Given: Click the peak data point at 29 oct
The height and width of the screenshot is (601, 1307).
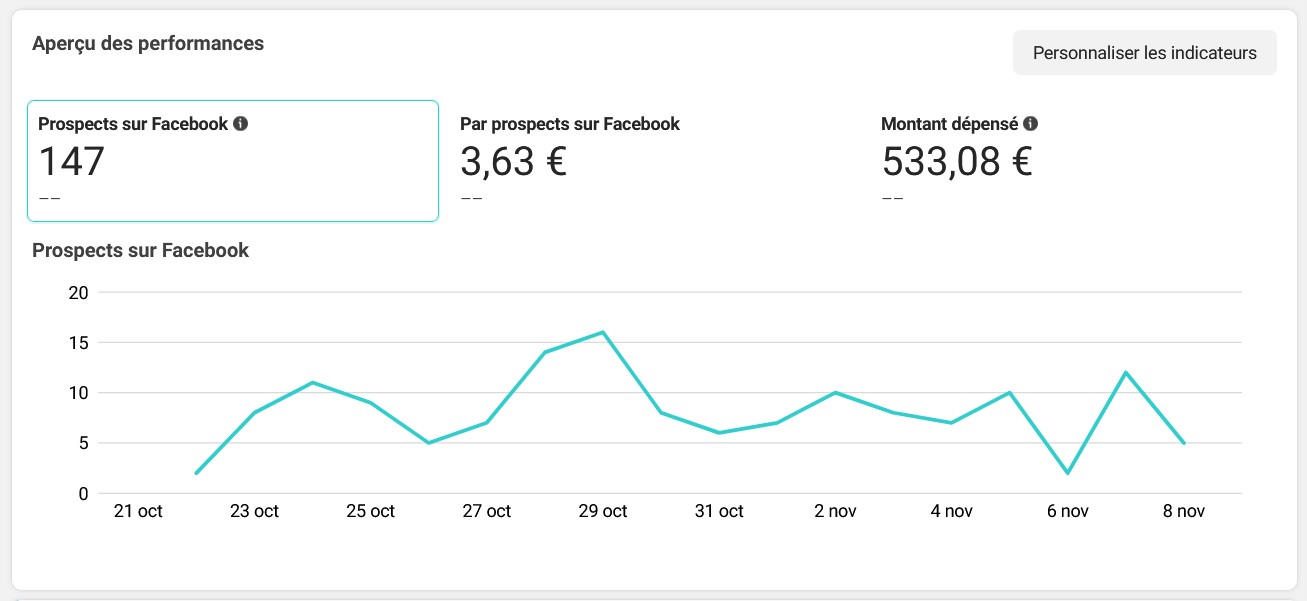Looking at the screenshot, I should [x=601, y=332].
